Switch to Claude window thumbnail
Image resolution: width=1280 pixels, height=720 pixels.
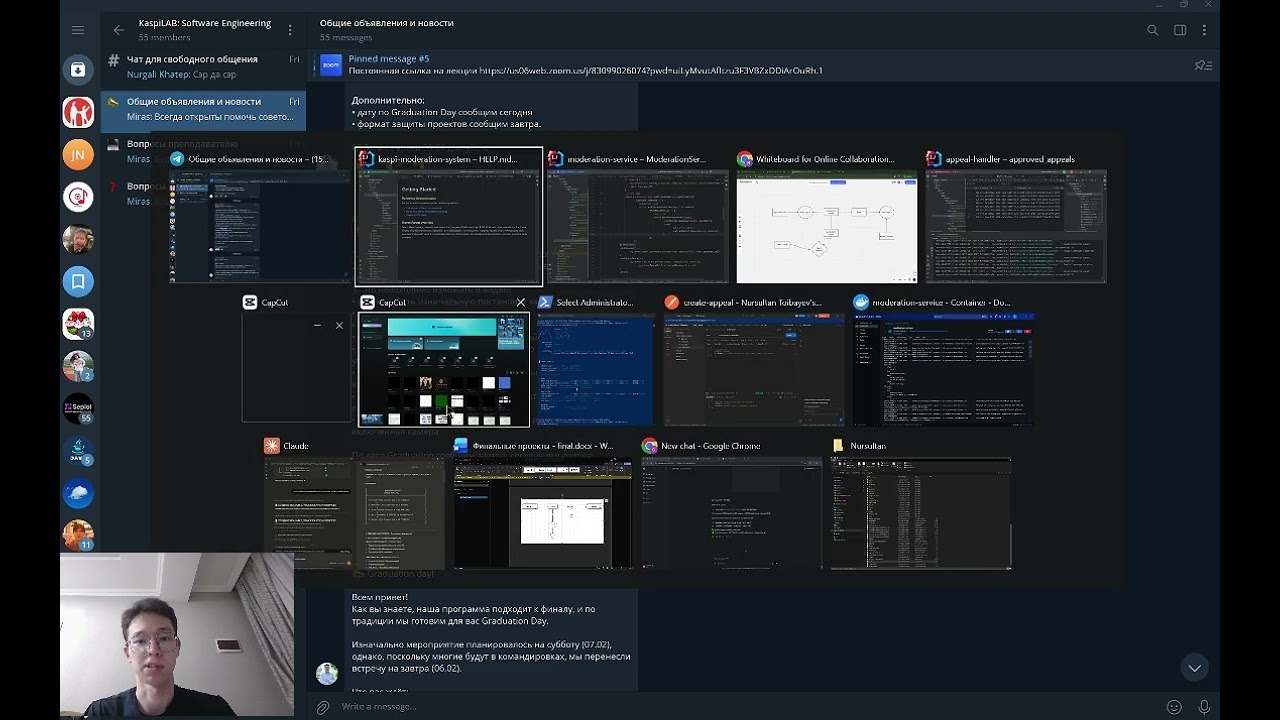(354, 504)
